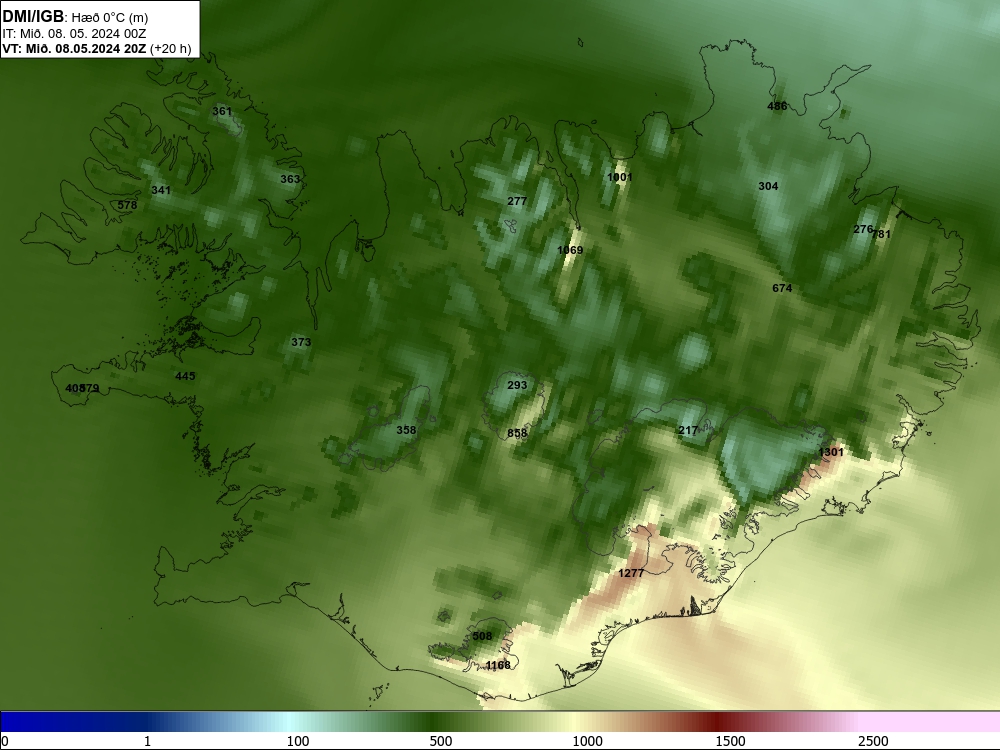Click the 578 value label on the map
This screenshot has width=1000, height=750.
point(128,205)
